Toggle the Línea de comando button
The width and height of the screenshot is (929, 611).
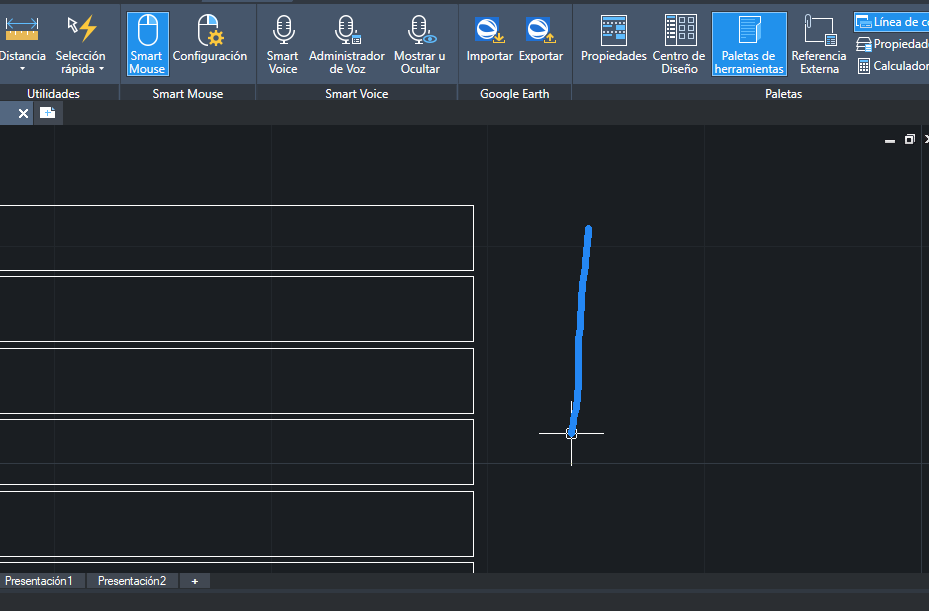[x=892, y=22]
